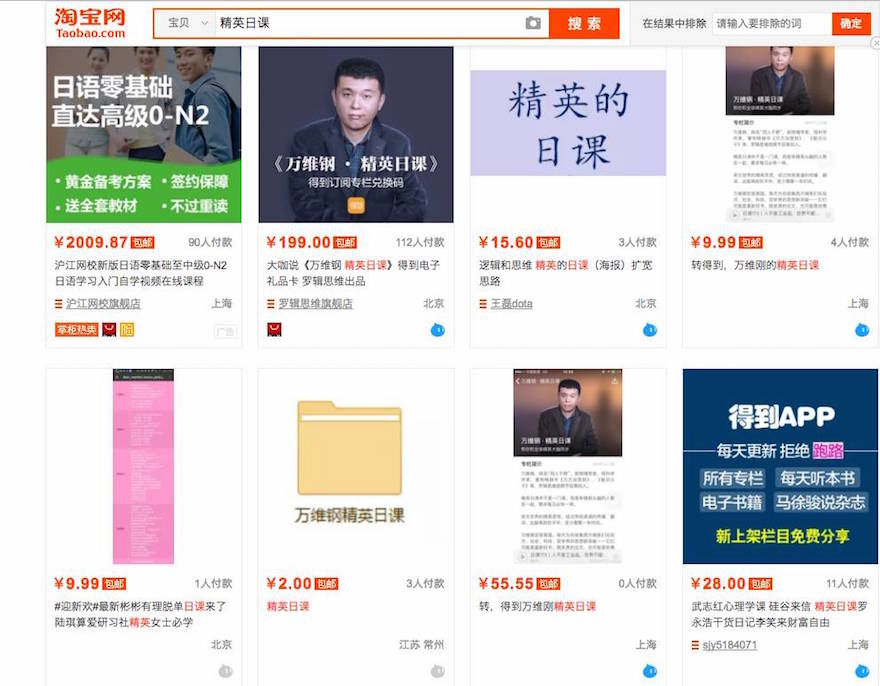
Task: Click the camera image-search icon
Action: coord(533,23)
